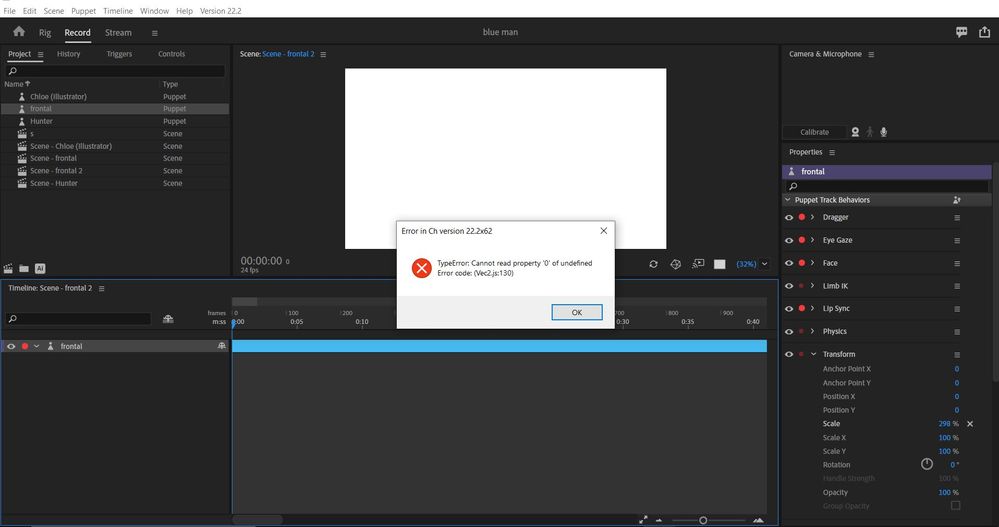Open Physics behavior options menu
Image resolution: width=999 pixels, height=527 pixels.
[x=956, y=332]
